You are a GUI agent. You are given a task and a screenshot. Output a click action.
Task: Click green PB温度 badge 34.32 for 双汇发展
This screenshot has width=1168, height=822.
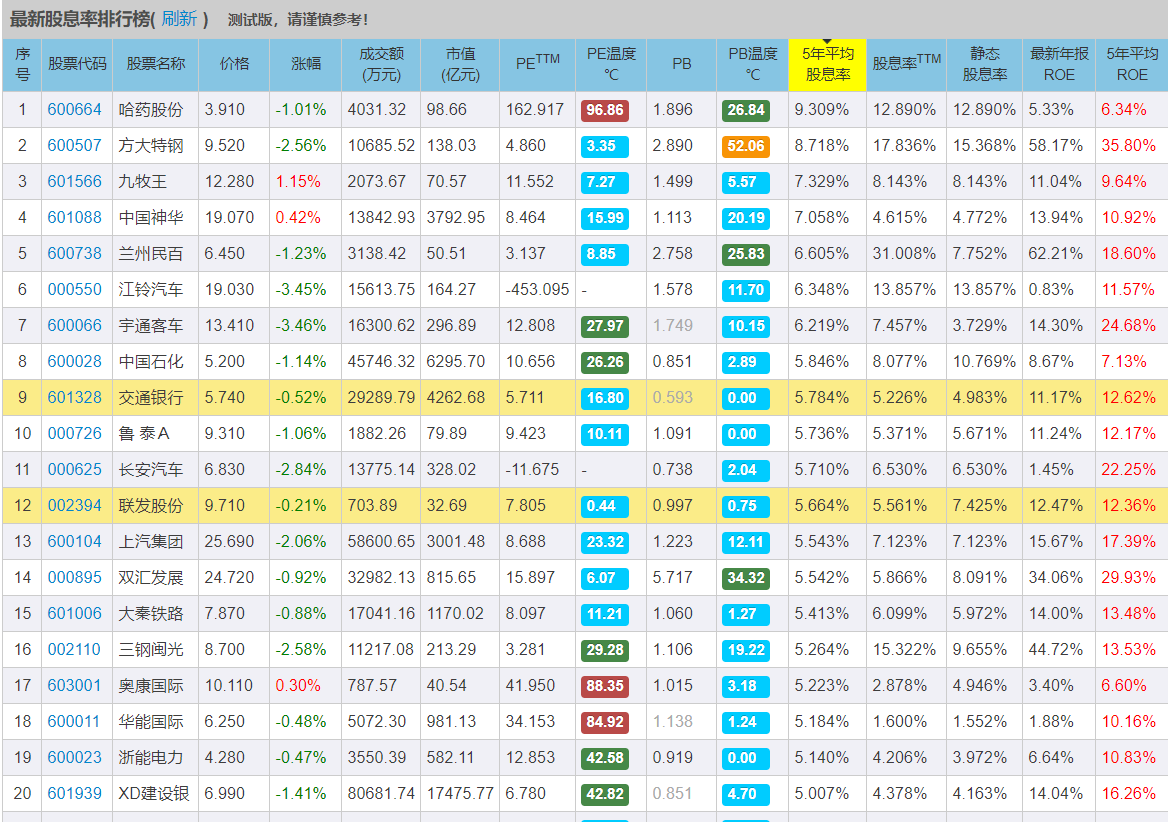(x=745, y=578)
